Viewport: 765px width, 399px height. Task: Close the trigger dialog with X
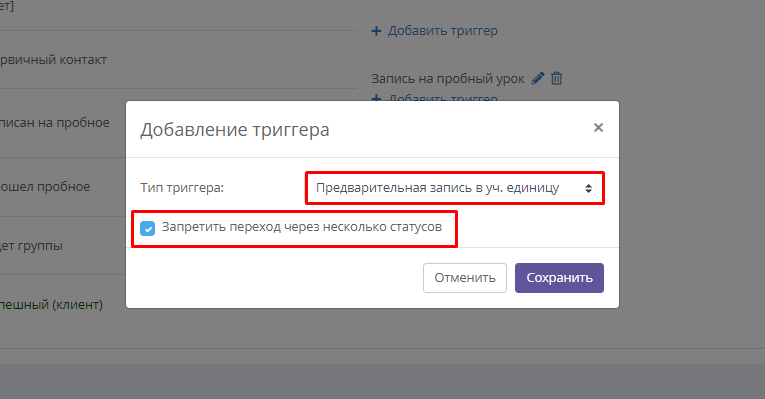pyautogui.click(x=598, y=128)
